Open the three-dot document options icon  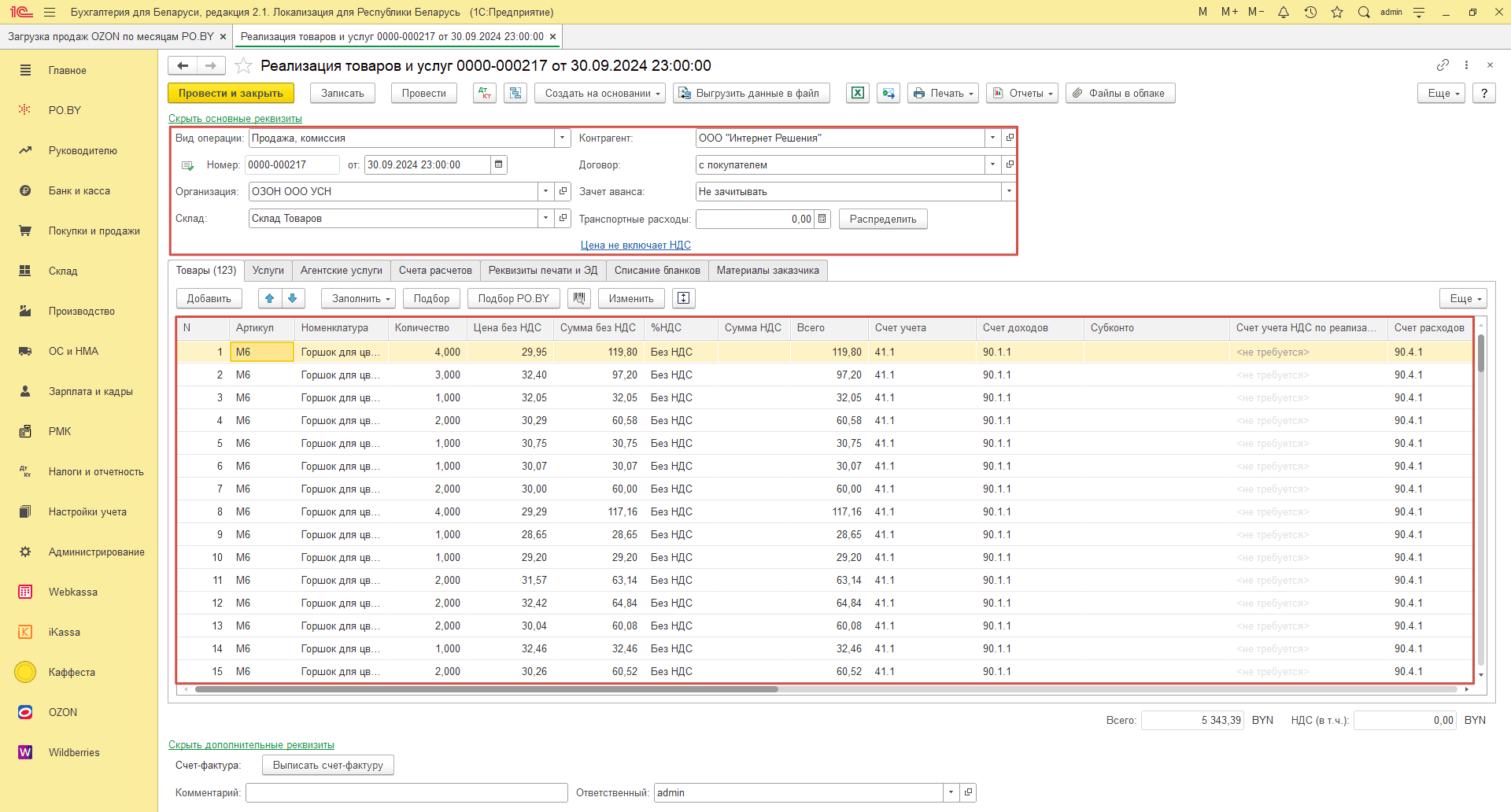coord(1466,65)
